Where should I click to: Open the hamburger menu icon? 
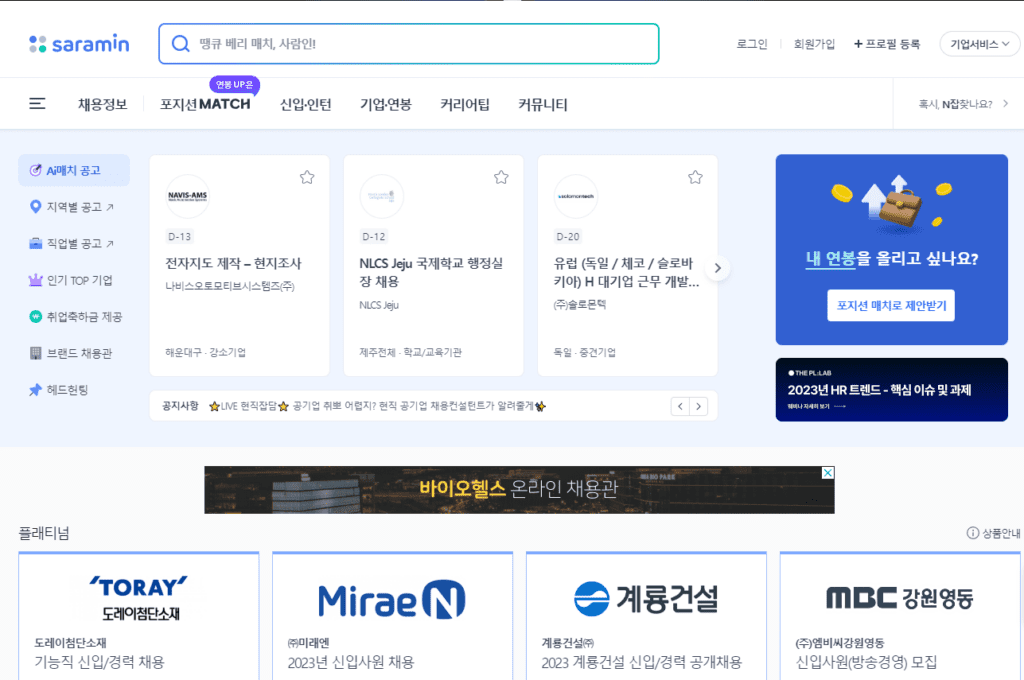(x=37, y=104)
